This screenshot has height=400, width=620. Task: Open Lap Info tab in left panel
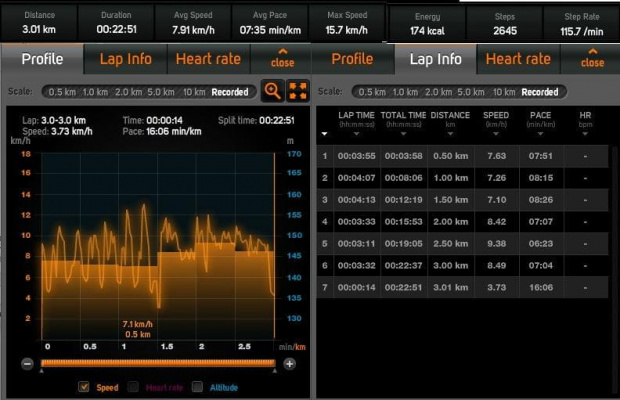pos(125,58)
